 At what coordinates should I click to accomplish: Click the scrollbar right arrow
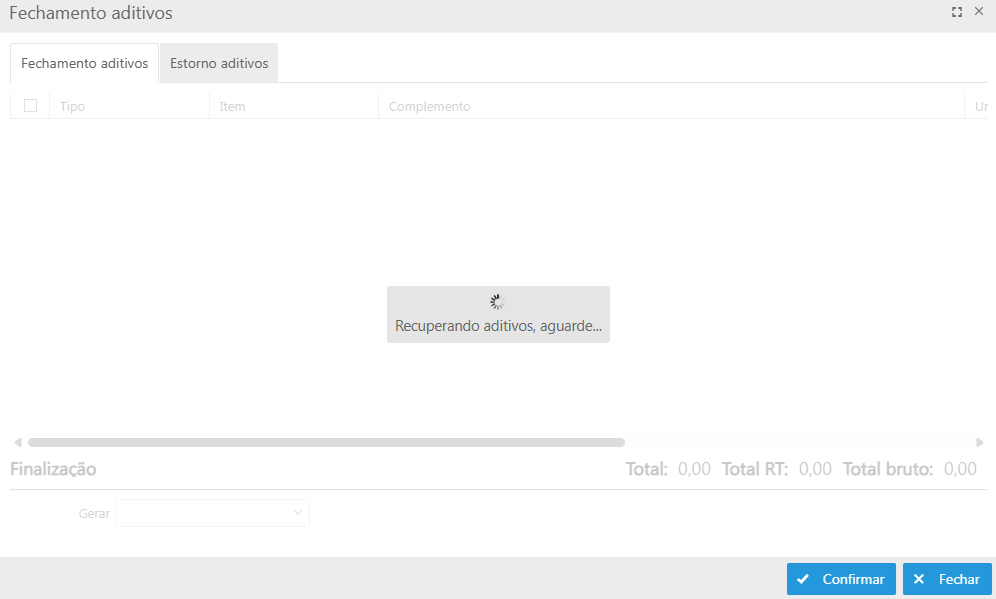click(x=980, y=442)
